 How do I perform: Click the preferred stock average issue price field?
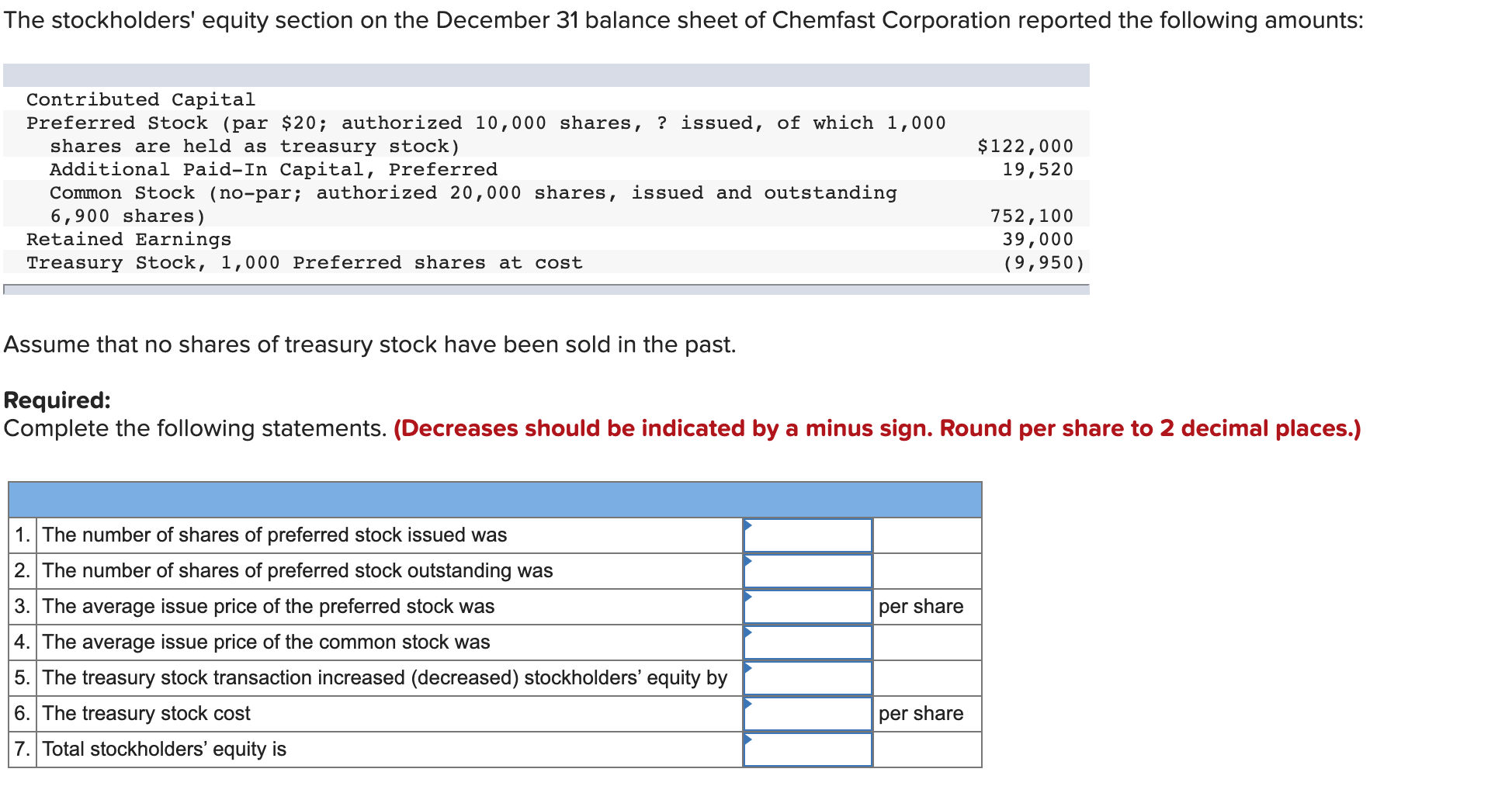click(x=808, y=607)
